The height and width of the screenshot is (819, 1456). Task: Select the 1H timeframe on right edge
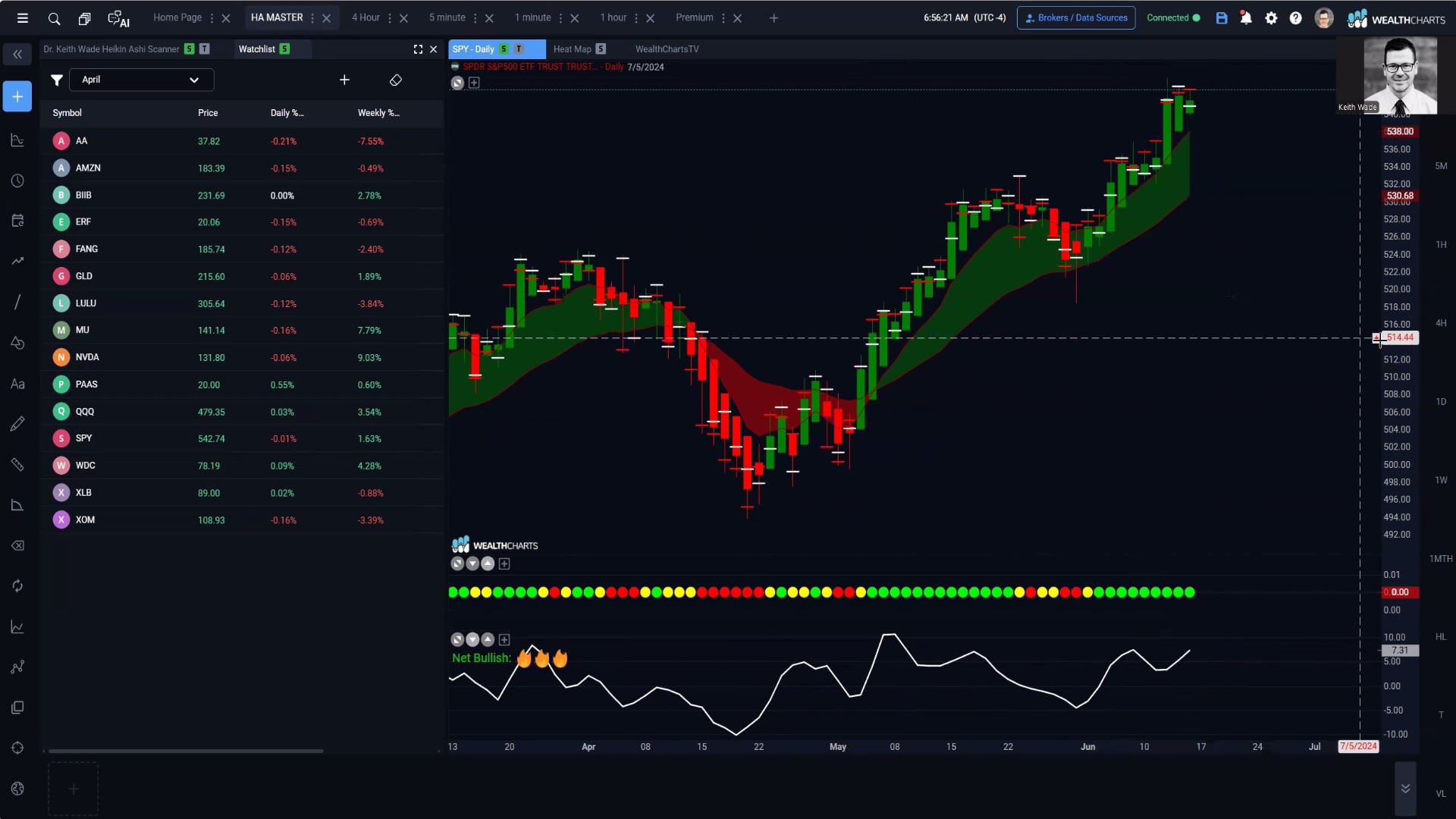[1441, 245]
